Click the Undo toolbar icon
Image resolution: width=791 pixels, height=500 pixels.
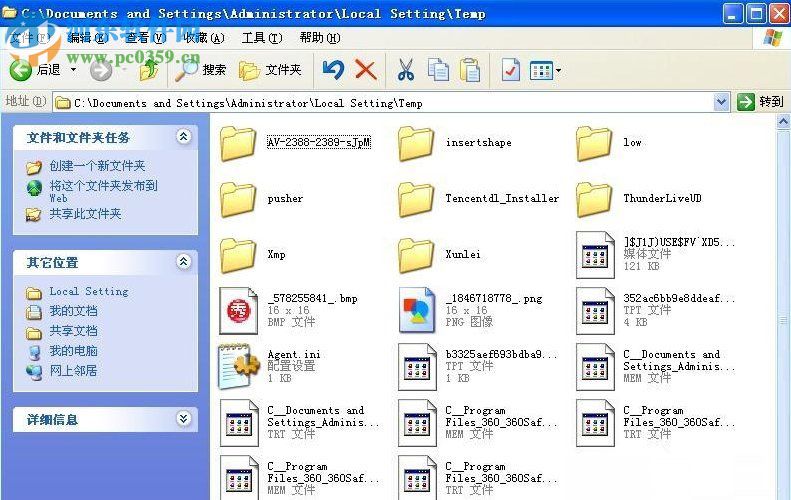pos(333,70)
